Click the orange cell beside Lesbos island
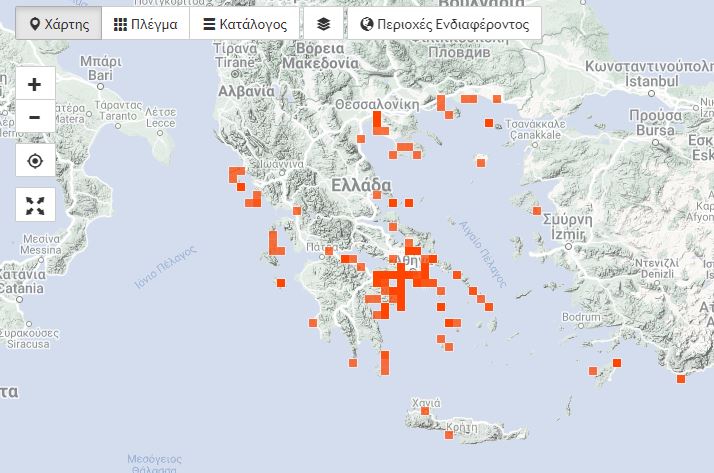The image size is (714, 473). pyautogui.click(x=536, y=211)
